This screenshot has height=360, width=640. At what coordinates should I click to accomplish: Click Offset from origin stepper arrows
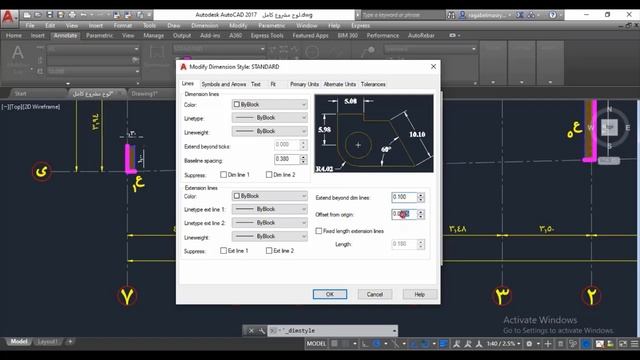coord(421,214)
